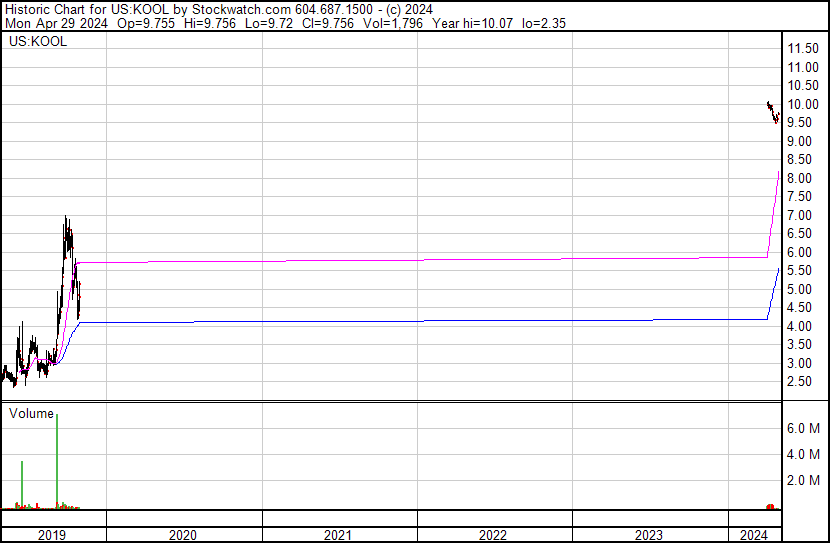This screenshot has width=830, height=543.
Task: Click the blue moving average flat line
Action: coord(400,321)
